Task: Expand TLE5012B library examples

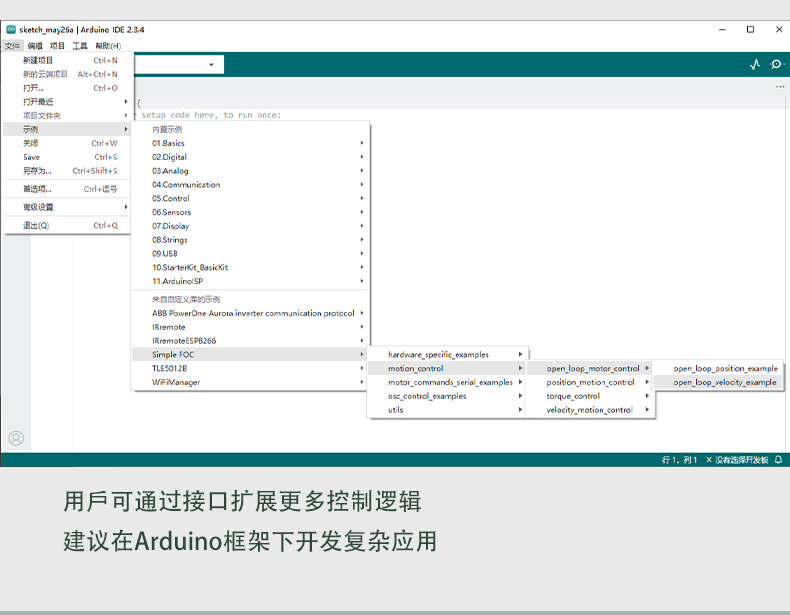Action: (x=250, y=368)
